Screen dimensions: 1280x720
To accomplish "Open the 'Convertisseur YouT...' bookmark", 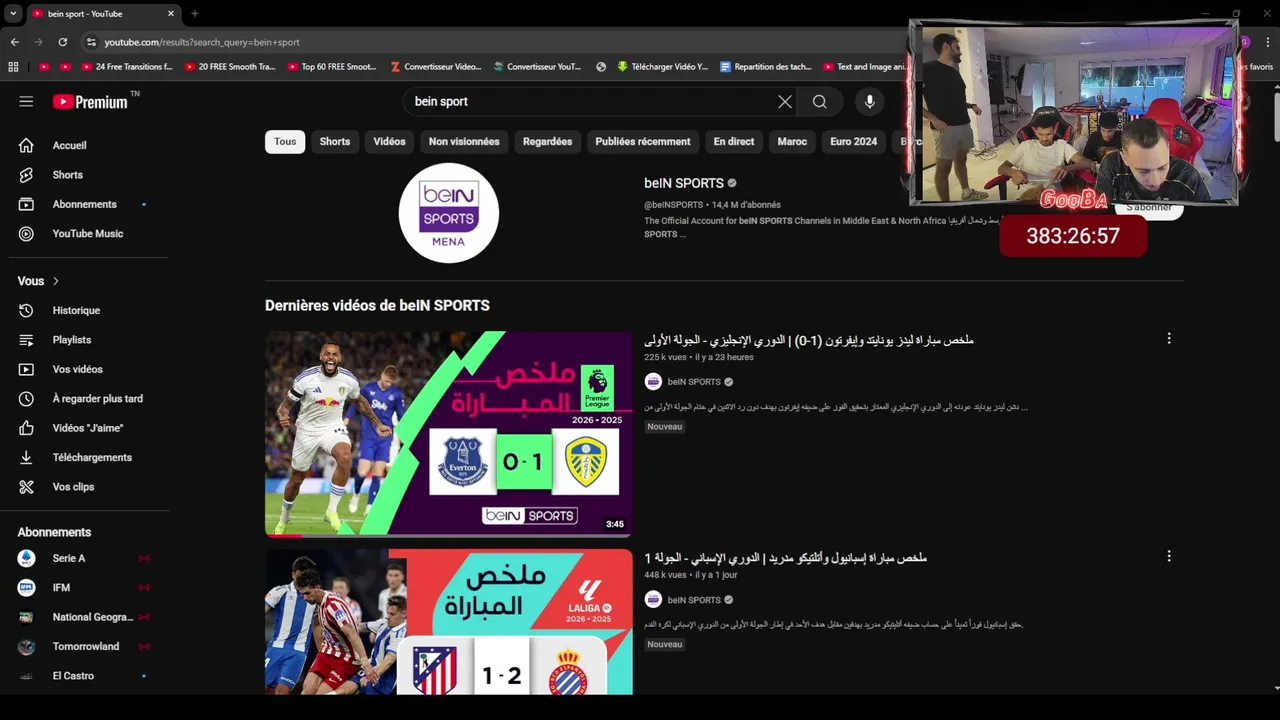I will point(538,67).
